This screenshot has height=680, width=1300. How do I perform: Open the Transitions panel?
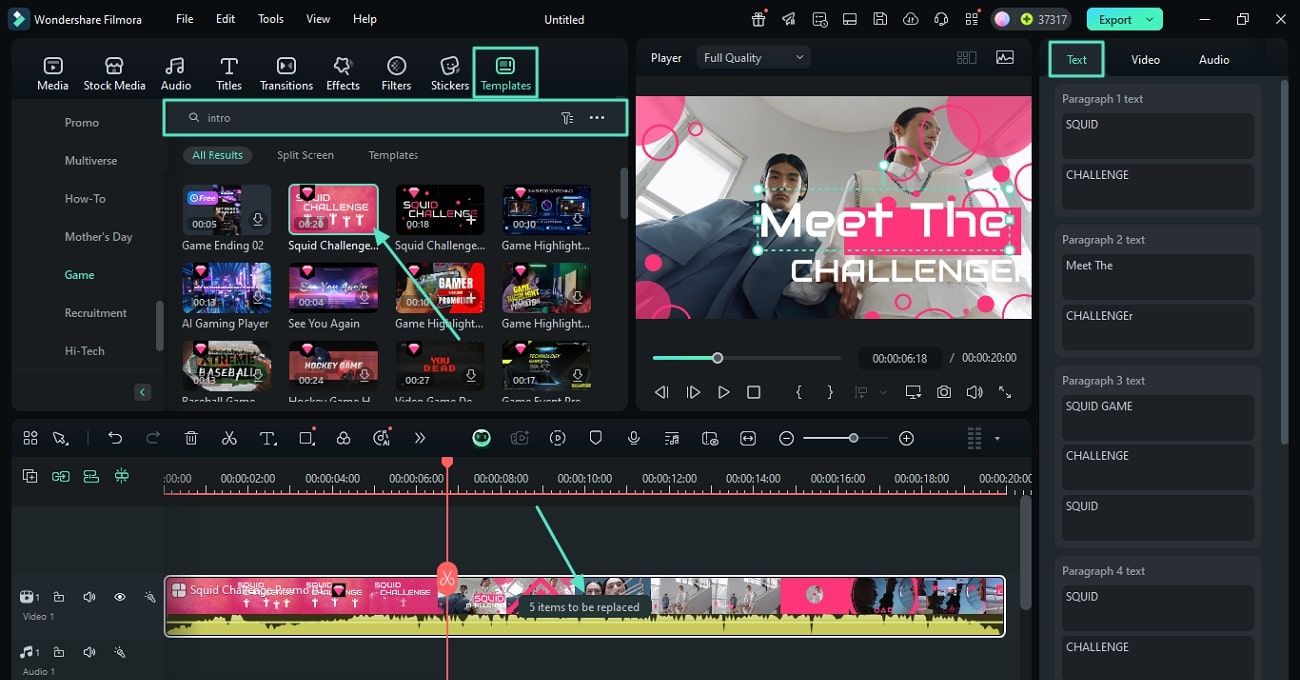(286, 74)
